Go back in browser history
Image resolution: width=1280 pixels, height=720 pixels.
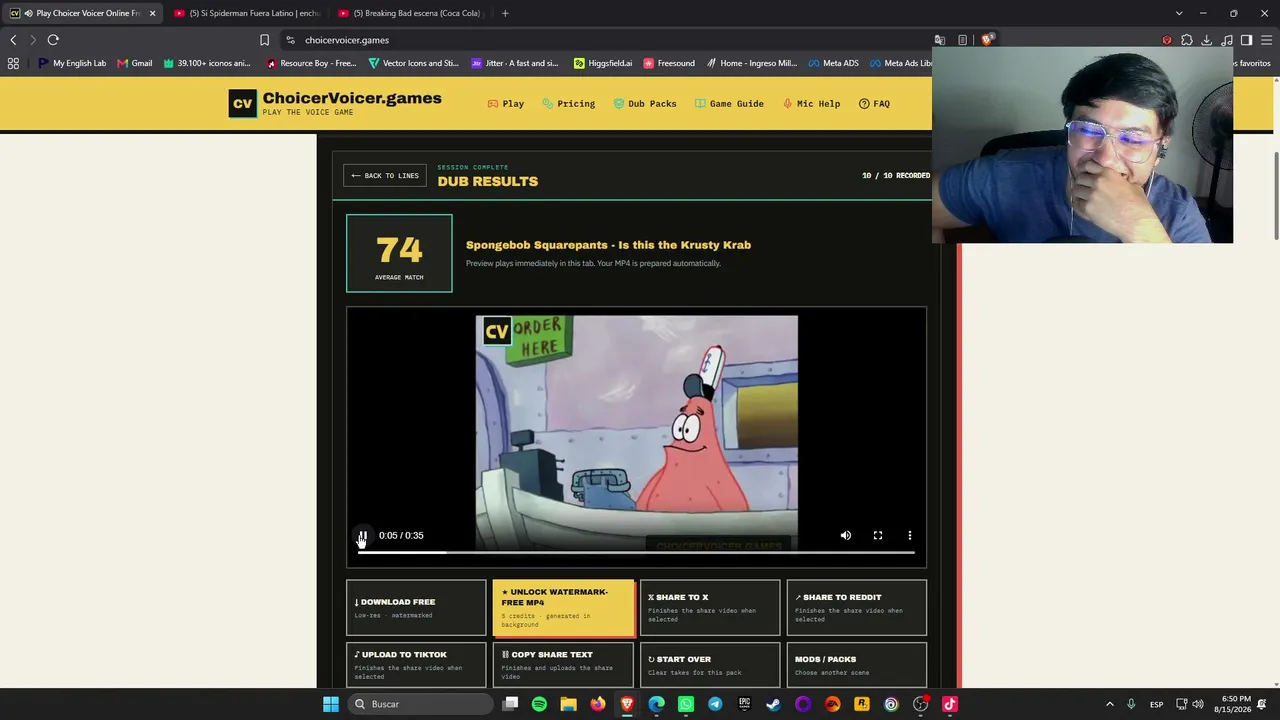[x=13, y=40]
